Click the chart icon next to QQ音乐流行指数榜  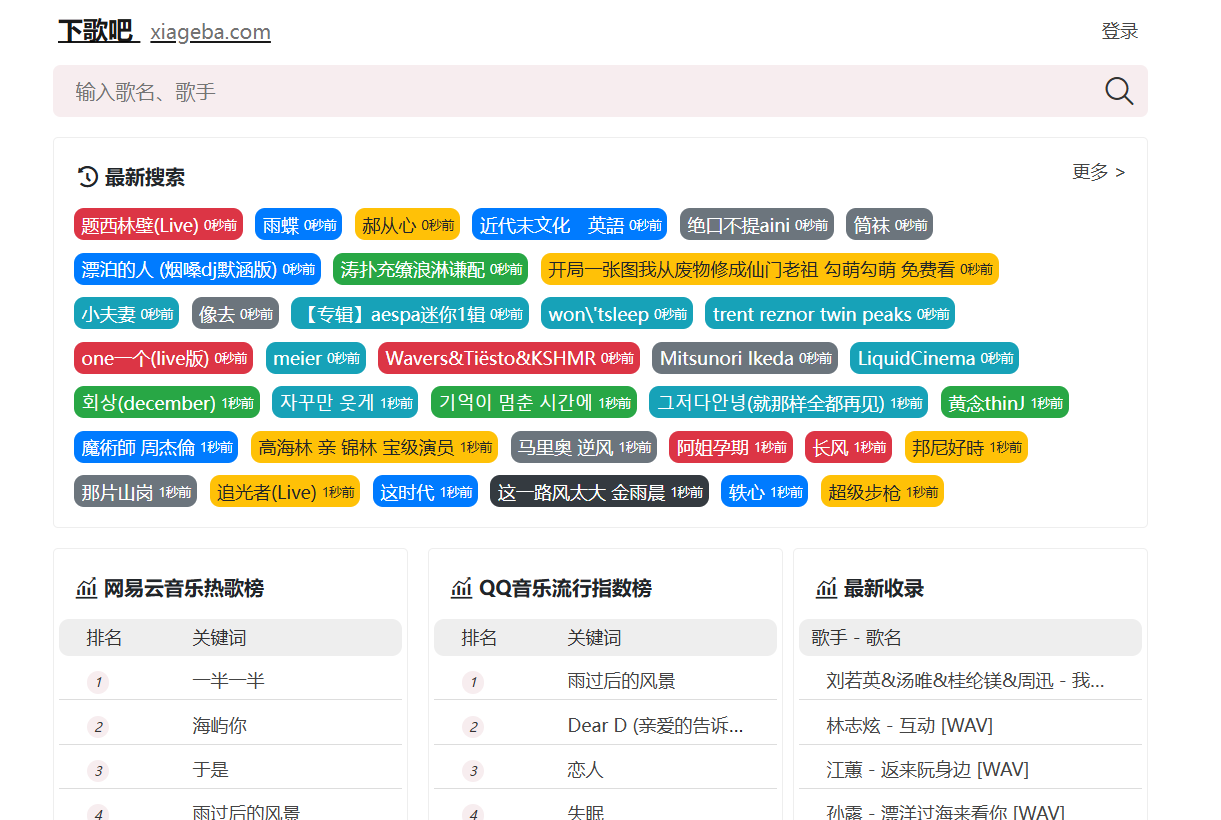[x=461, y=588]
